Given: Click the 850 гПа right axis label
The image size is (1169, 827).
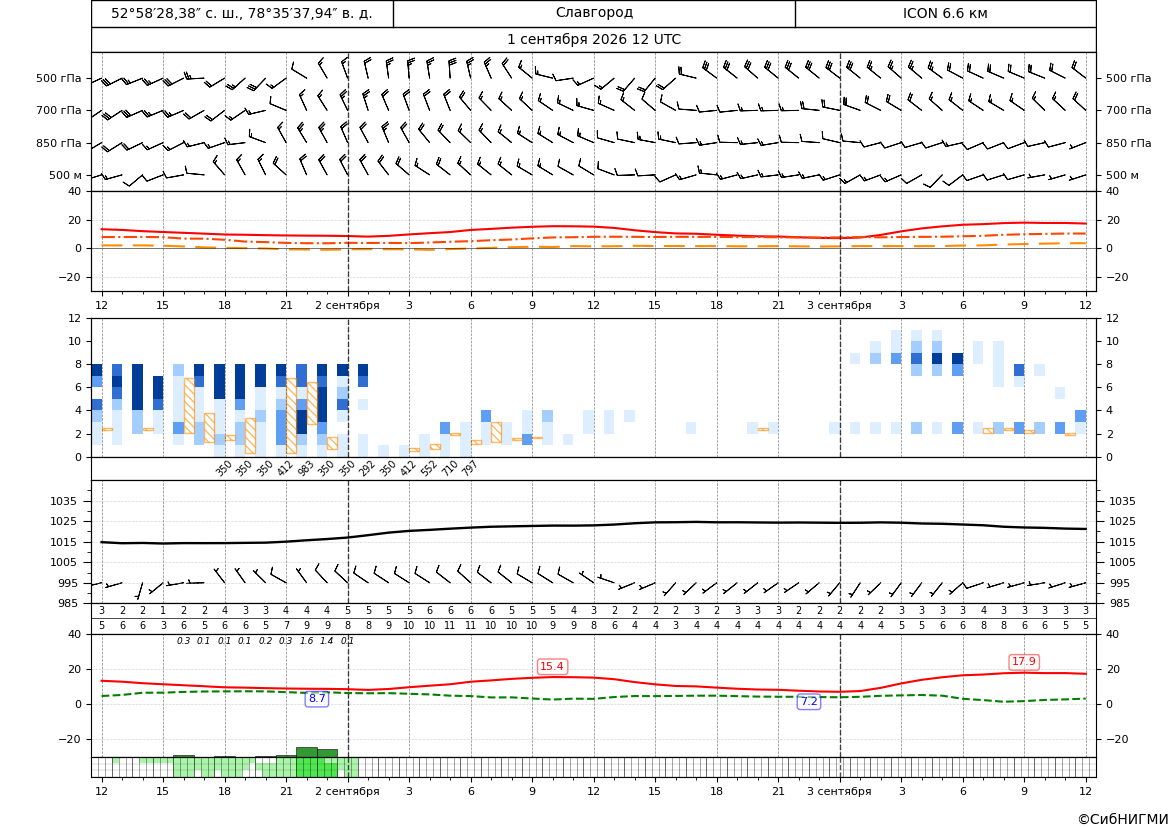Looking at the screenshot, I should click(x=1128, y=143).
